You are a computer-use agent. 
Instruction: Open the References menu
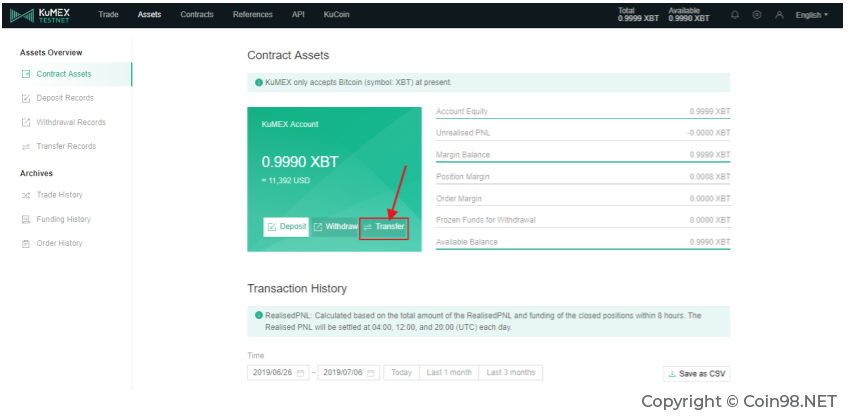point(253,15)
